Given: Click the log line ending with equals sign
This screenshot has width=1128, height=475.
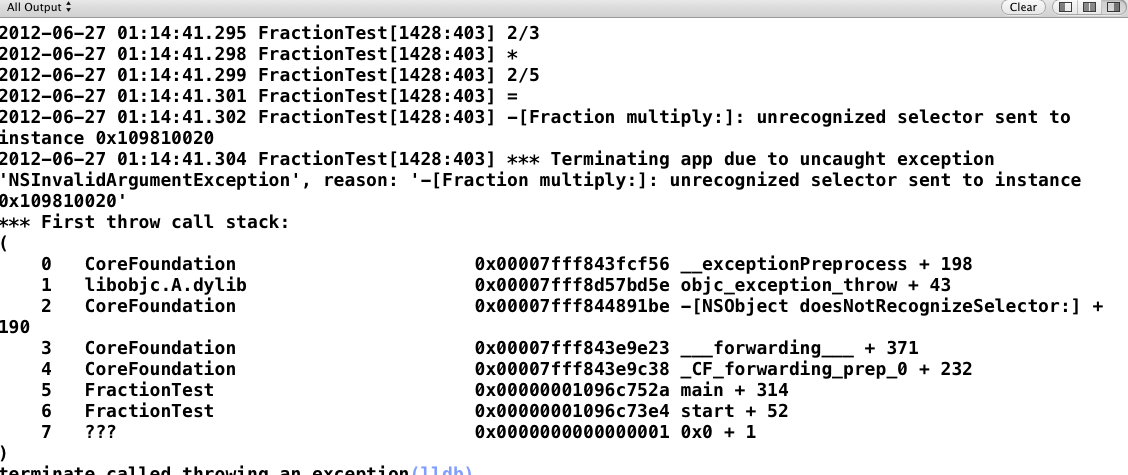Looking at the screenshot, I should (259, 96).
